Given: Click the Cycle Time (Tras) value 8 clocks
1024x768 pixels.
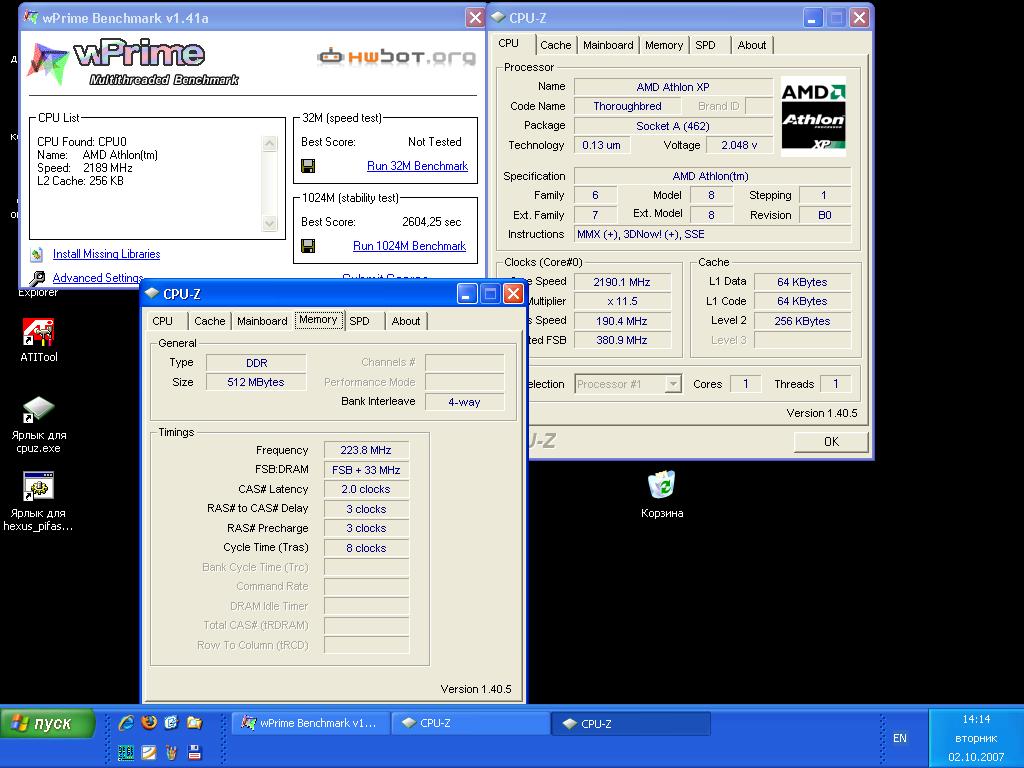Looking at the screenshot, I should (366, 548).
